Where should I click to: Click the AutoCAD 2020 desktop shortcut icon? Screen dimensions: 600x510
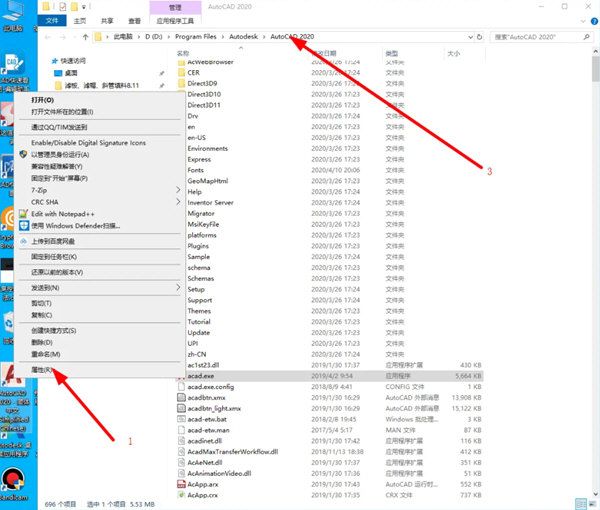(11, 375)
